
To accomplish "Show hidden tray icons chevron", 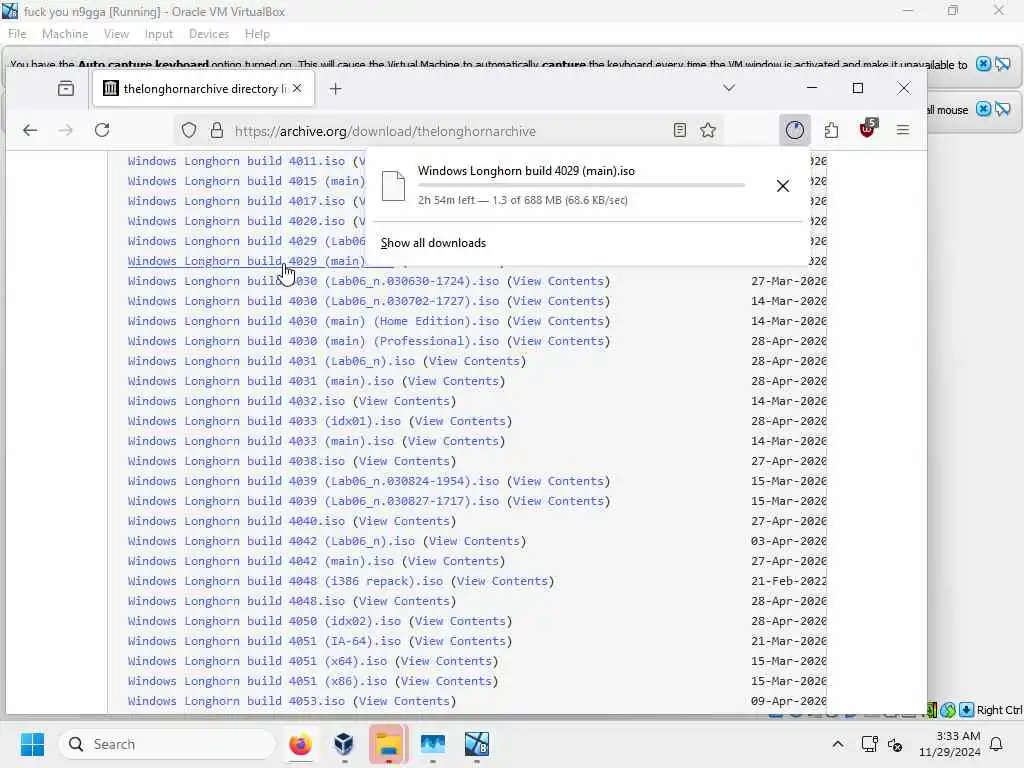I will [838, 744].
